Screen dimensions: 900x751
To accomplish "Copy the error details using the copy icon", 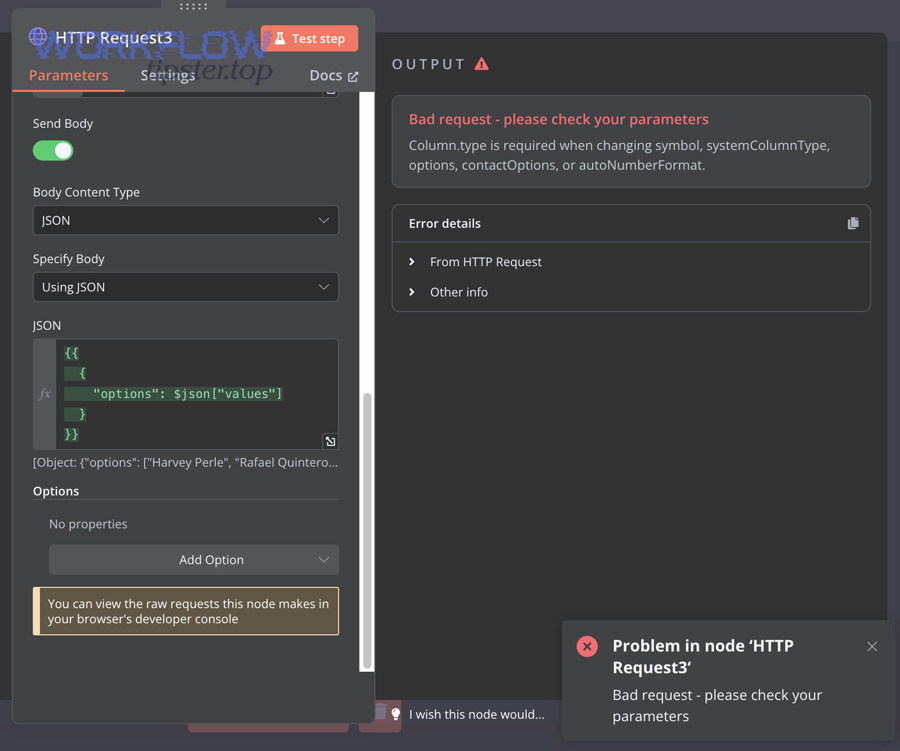I will tap(854, 223).
